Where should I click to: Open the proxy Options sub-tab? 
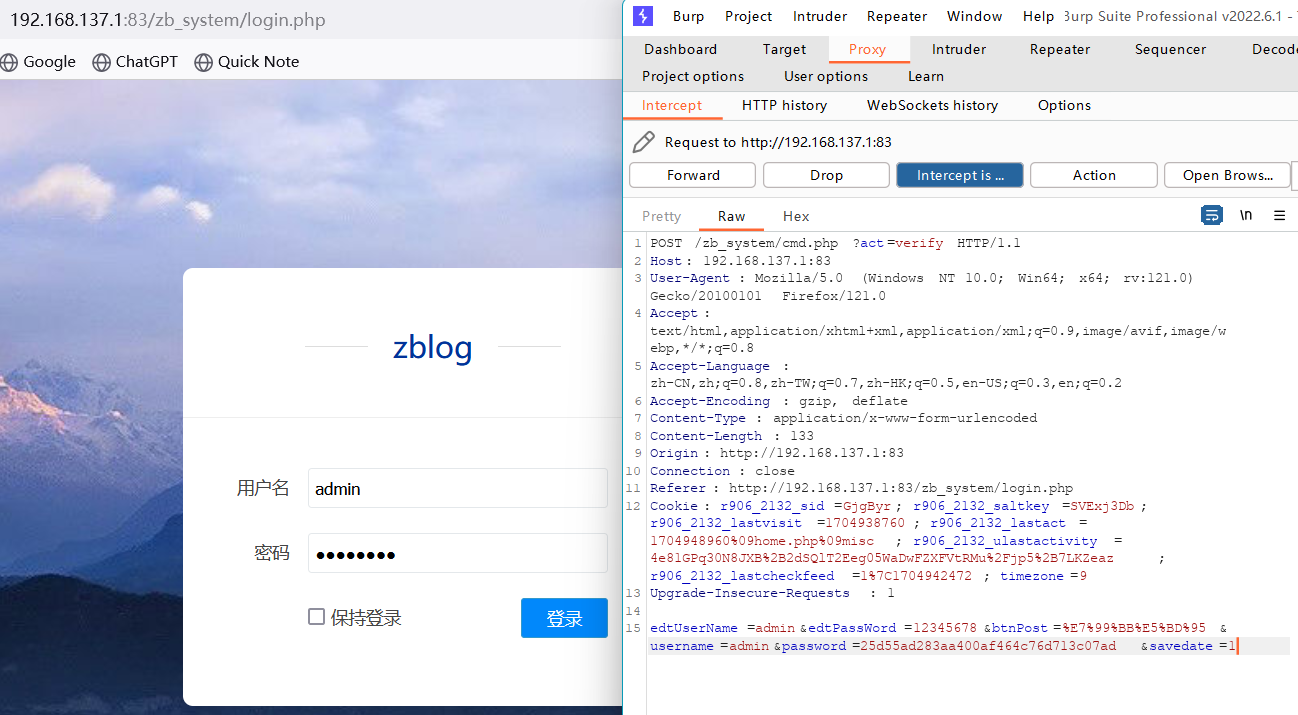click(1064, 105)
